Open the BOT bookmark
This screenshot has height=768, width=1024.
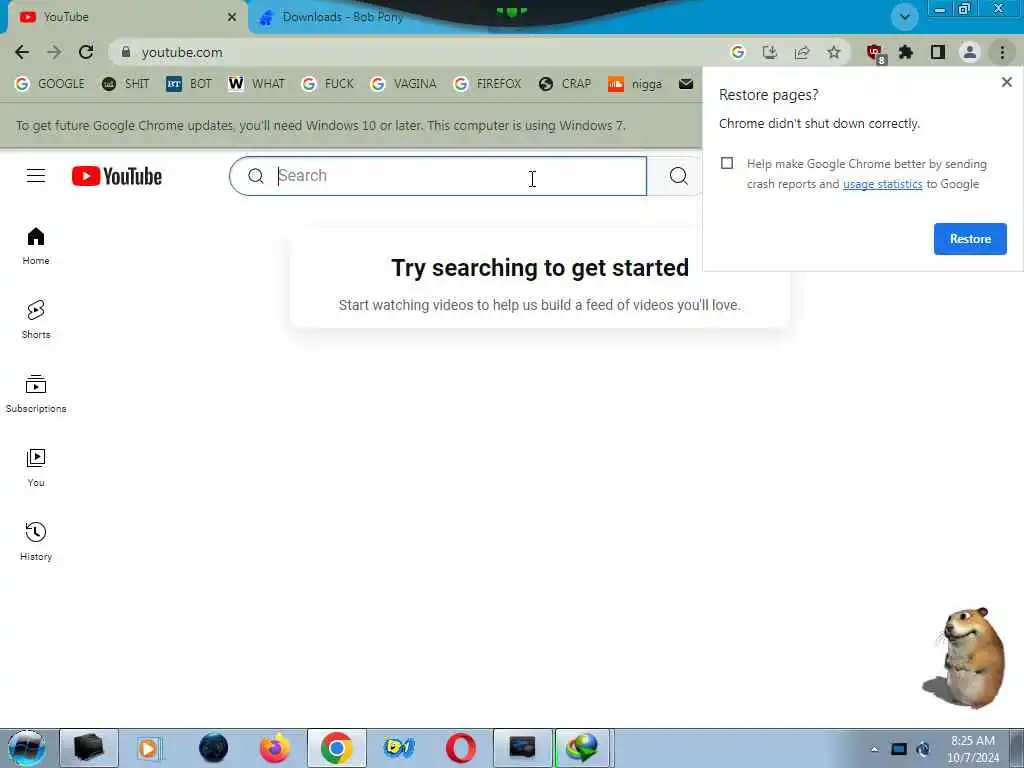point(189,84)
